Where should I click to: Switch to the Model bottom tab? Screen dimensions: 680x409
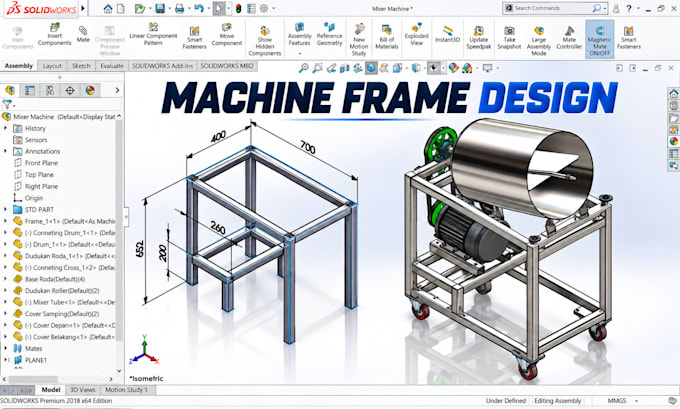pos(51,389)
